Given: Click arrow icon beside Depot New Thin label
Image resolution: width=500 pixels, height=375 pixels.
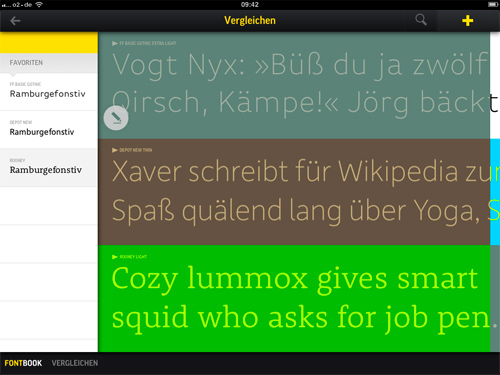Looking at the screenshot, I should 115,150.
